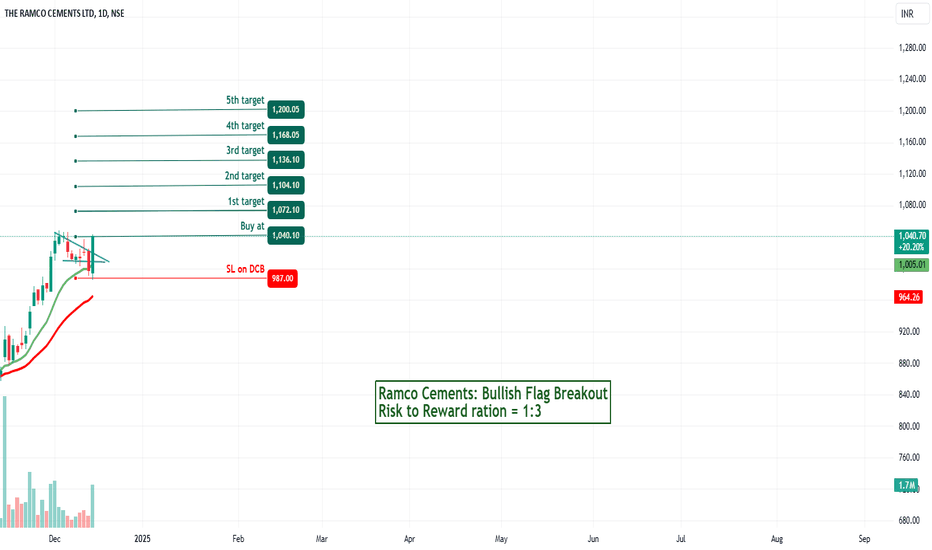
Task: Click the Apr label on time axis
Action: pyautogui.click(x=410, y=539)
